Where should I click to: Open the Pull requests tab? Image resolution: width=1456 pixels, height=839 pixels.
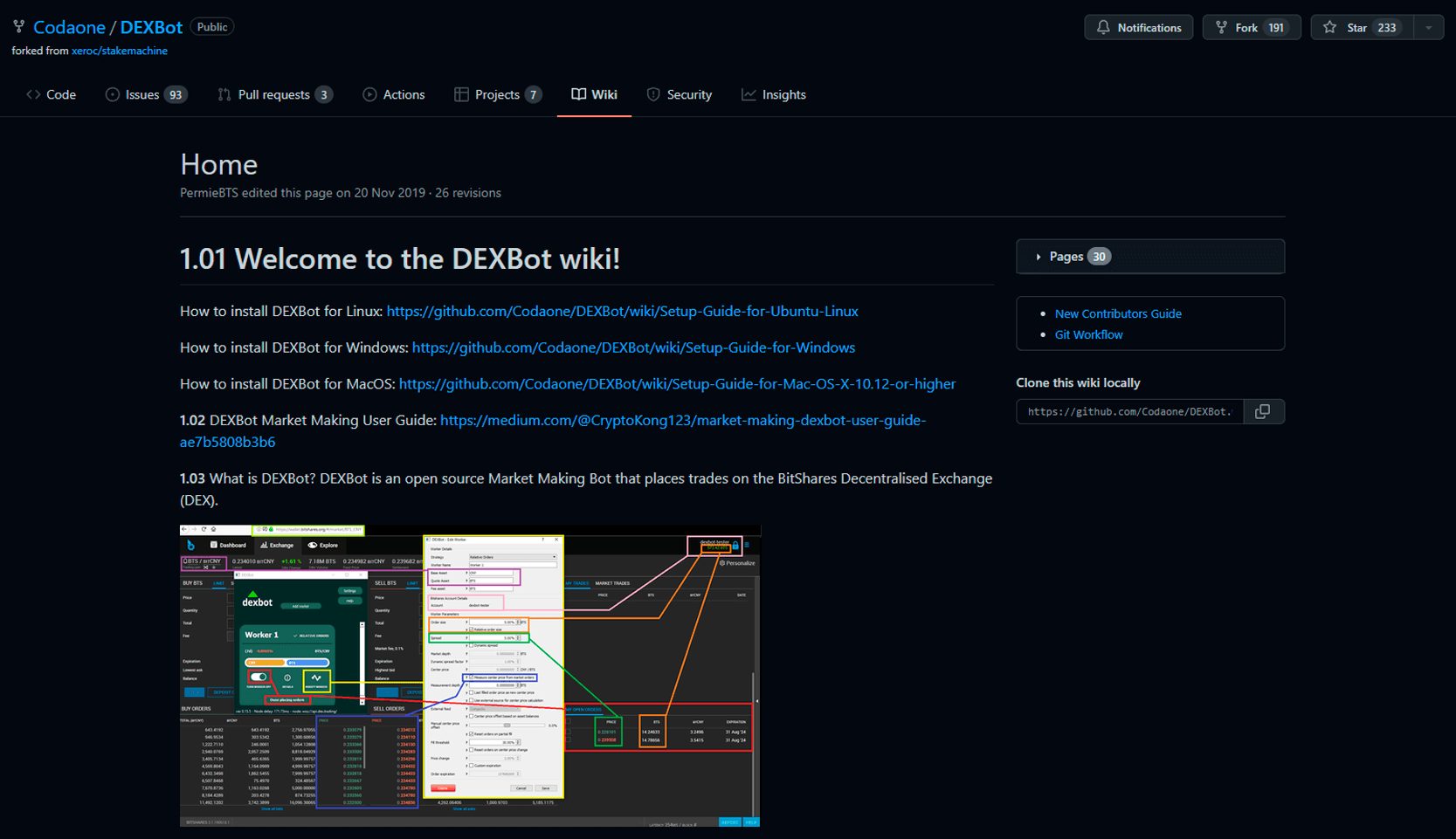[274, 94]
